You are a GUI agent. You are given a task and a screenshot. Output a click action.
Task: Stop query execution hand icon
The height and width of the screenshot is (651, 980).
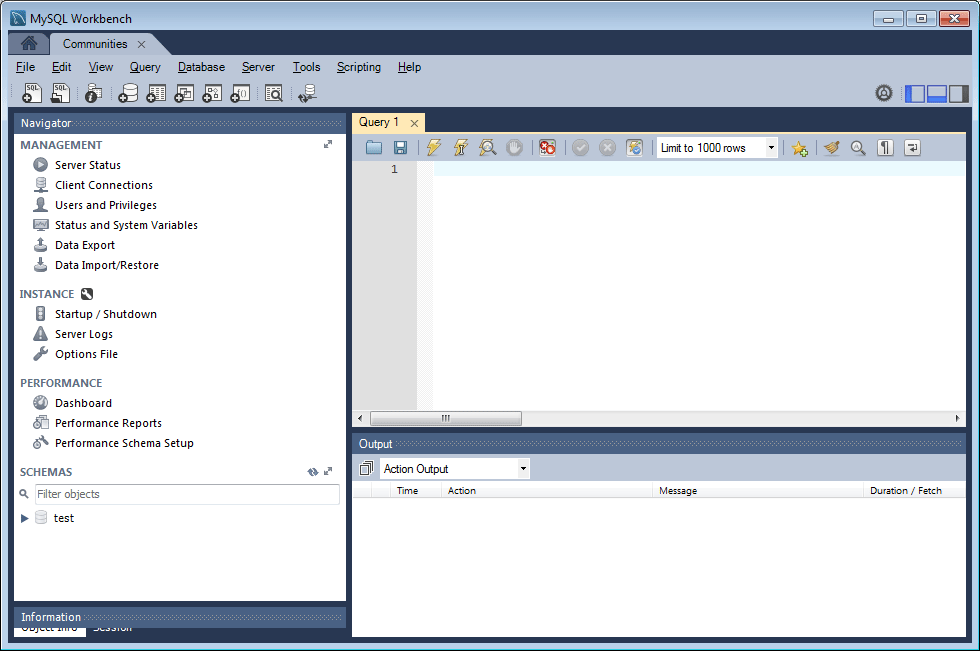coord(514,147)
